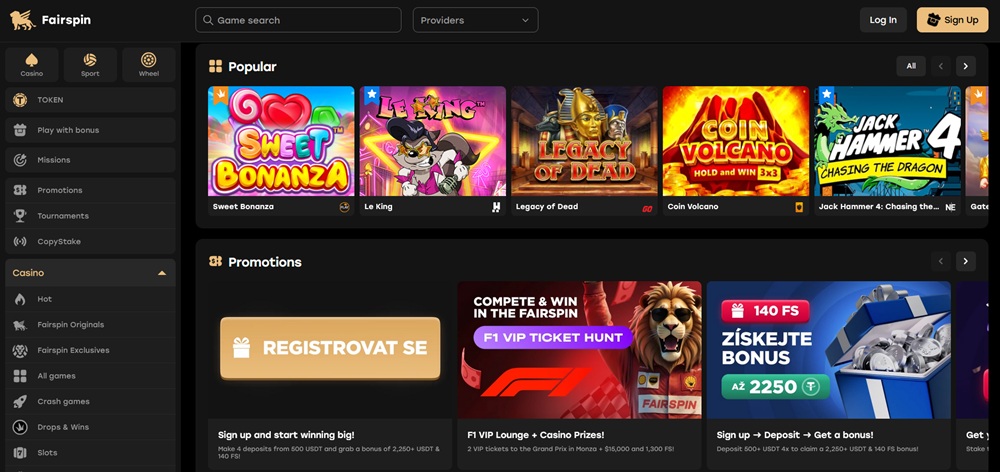Viewport: 1000px width, 472px height.
Task: Open the Coin Volcano game thumbnail
Action: tap(736, 141)
